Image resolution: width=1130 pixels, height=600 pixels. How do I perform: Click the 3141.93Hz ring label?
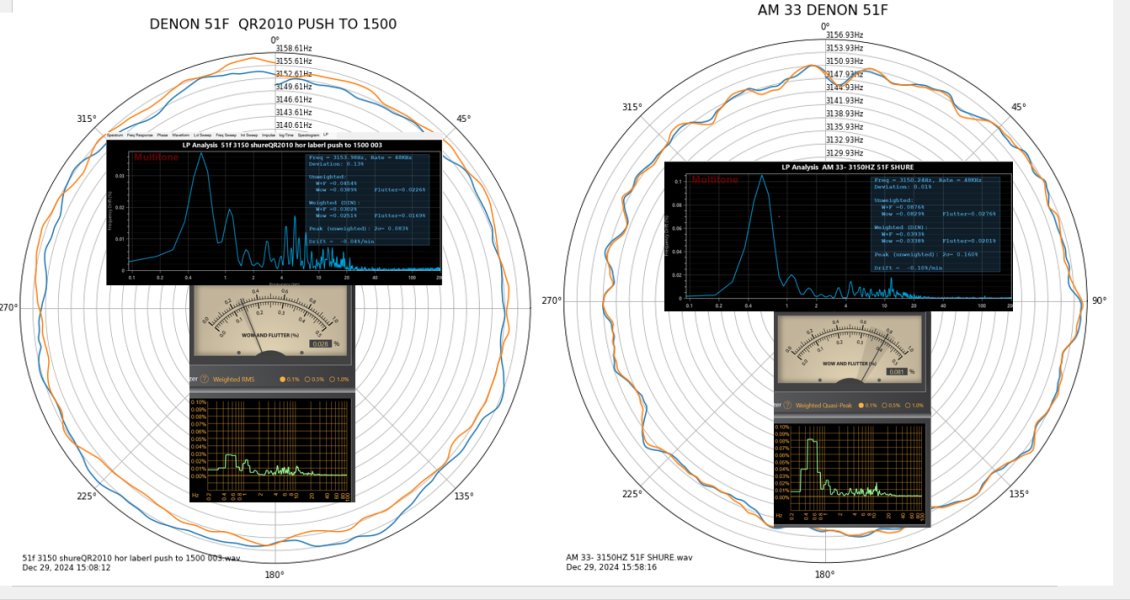click(x=845, y=100)
